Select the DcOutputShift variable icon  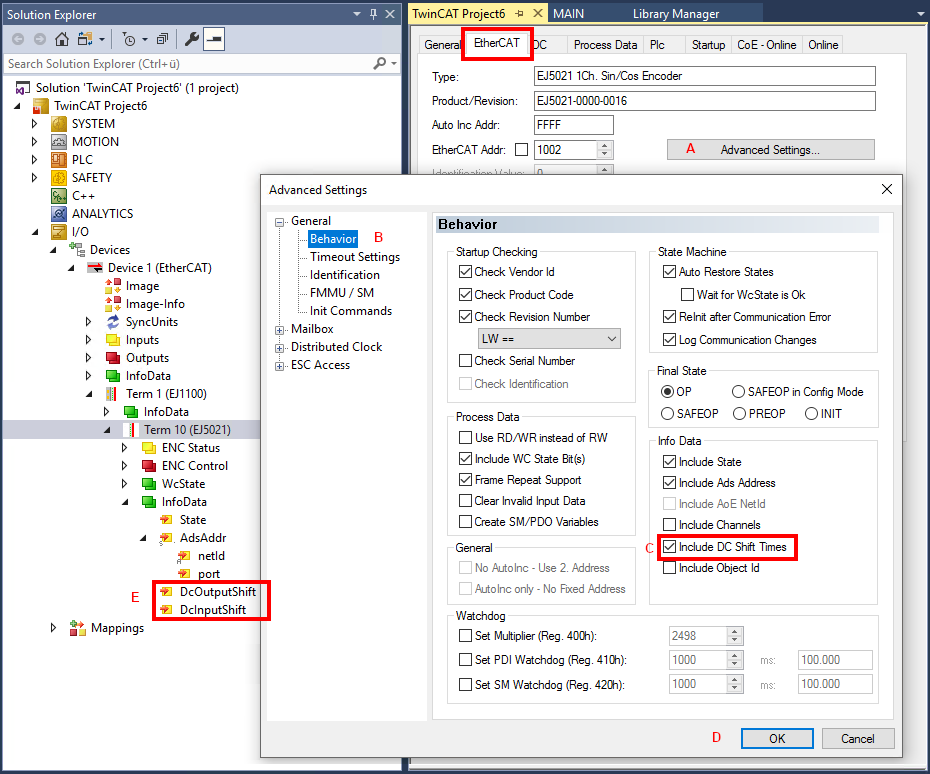(166, 592)
